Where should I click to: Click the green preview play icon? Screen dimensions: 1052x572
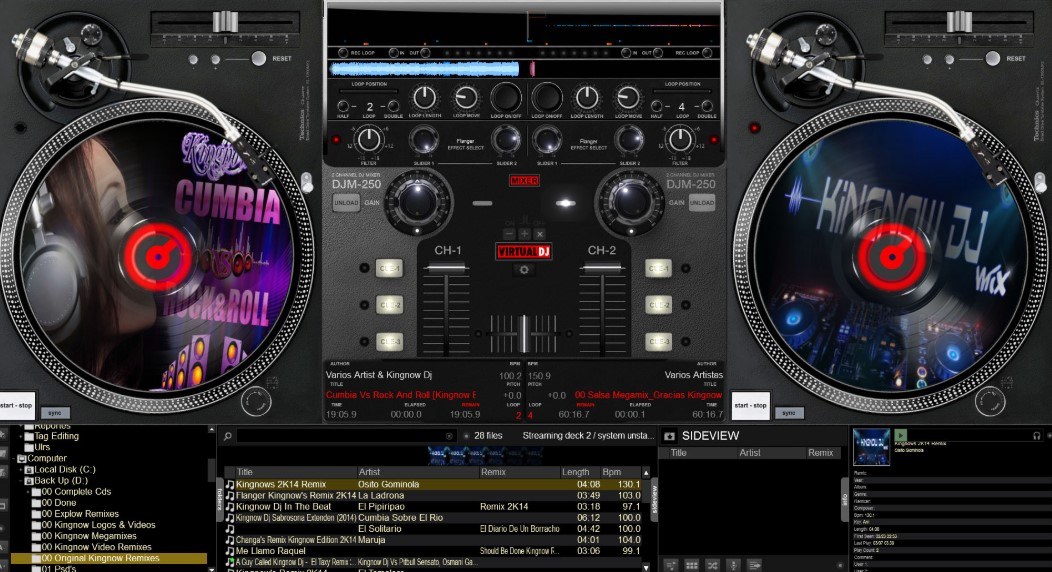click(x=900, y=435)
